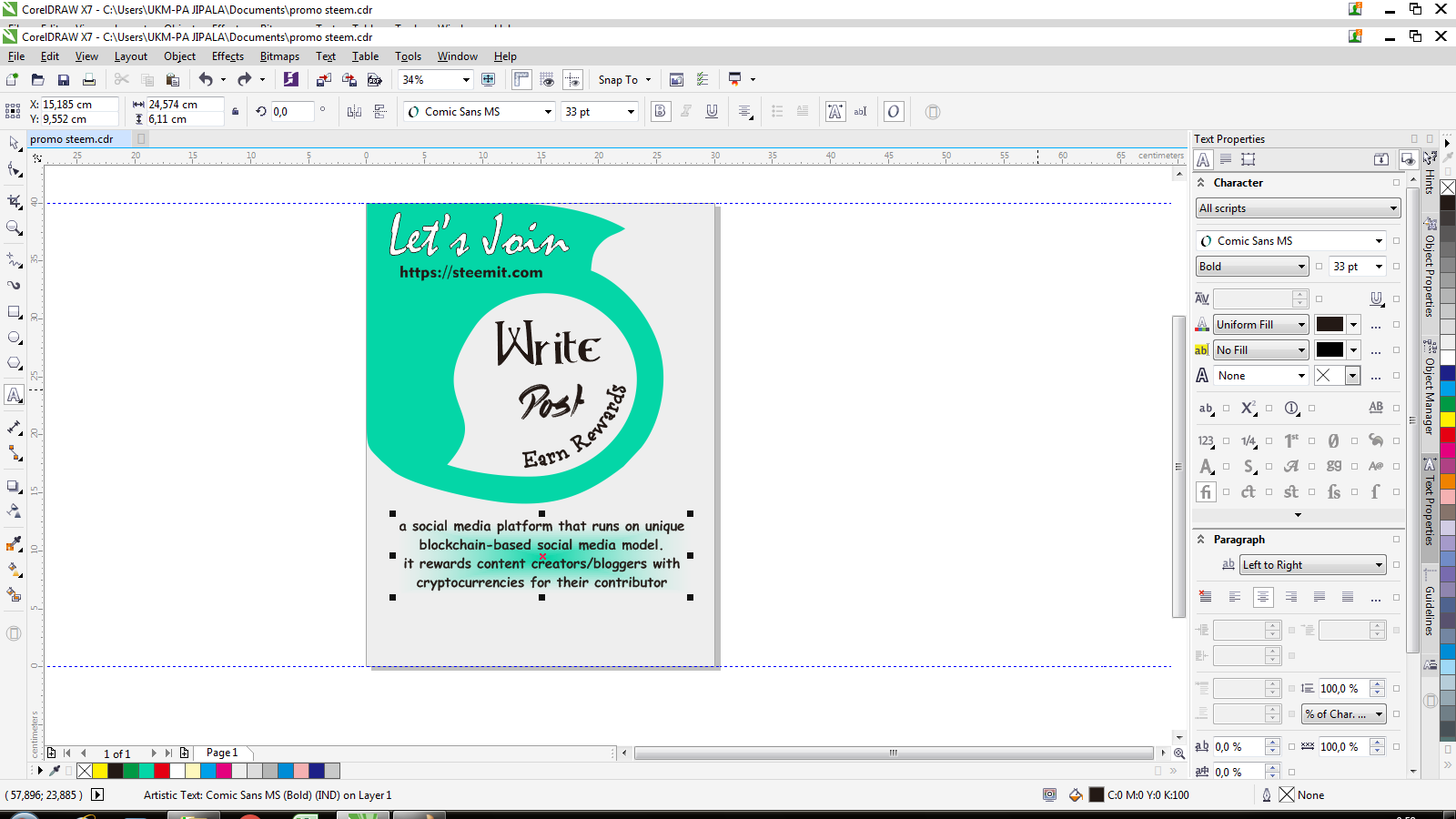Open the application launcher icon

pyautogui.click(x=735, y=80)
